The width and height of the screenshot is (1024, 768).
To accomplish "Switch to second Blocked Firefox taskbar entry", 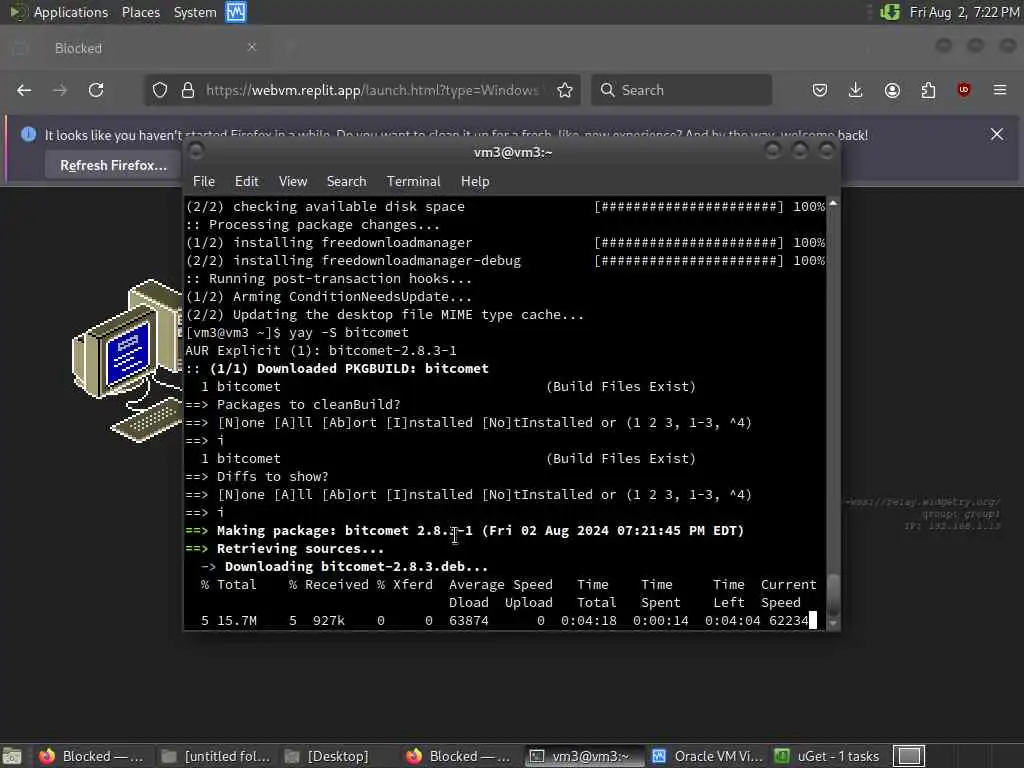I will (x=460, y=756).
